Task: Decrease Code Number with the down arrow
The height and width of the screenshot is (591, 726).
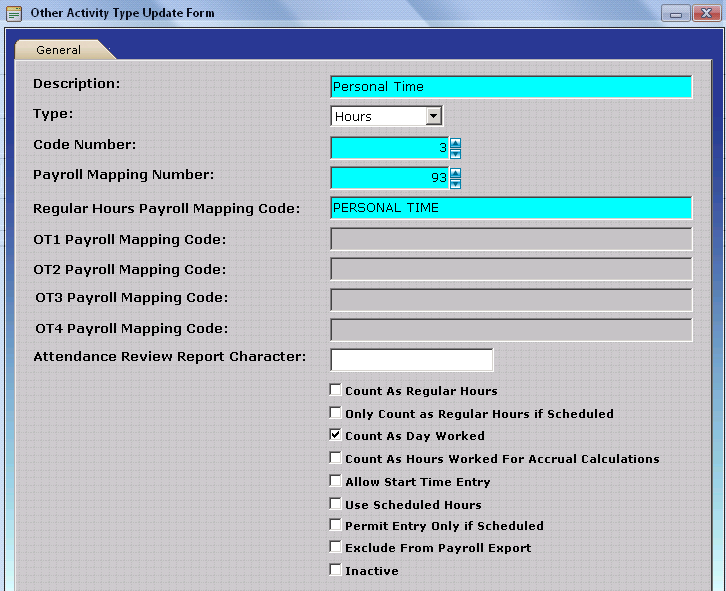Action: click(456, 154)
